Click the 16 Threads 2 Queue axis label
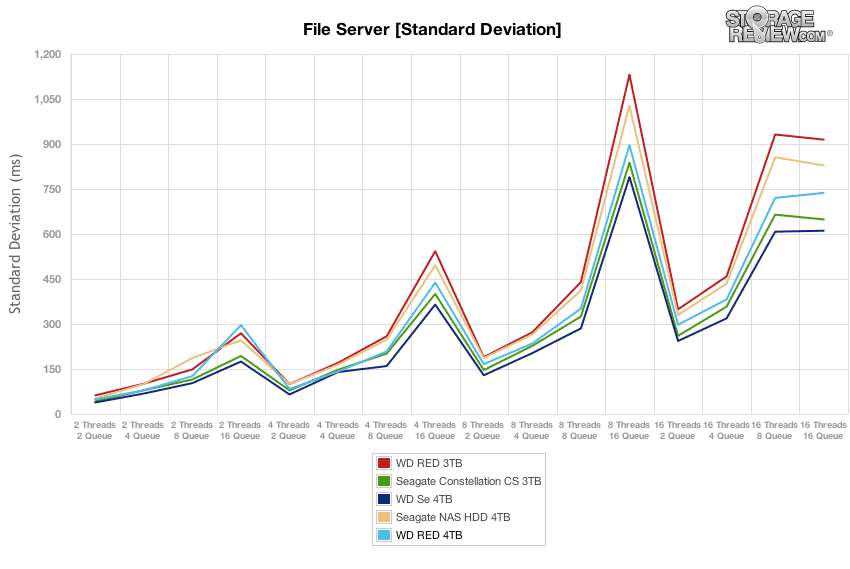Screen dimensions: 850x569 (x=677, y=430)
